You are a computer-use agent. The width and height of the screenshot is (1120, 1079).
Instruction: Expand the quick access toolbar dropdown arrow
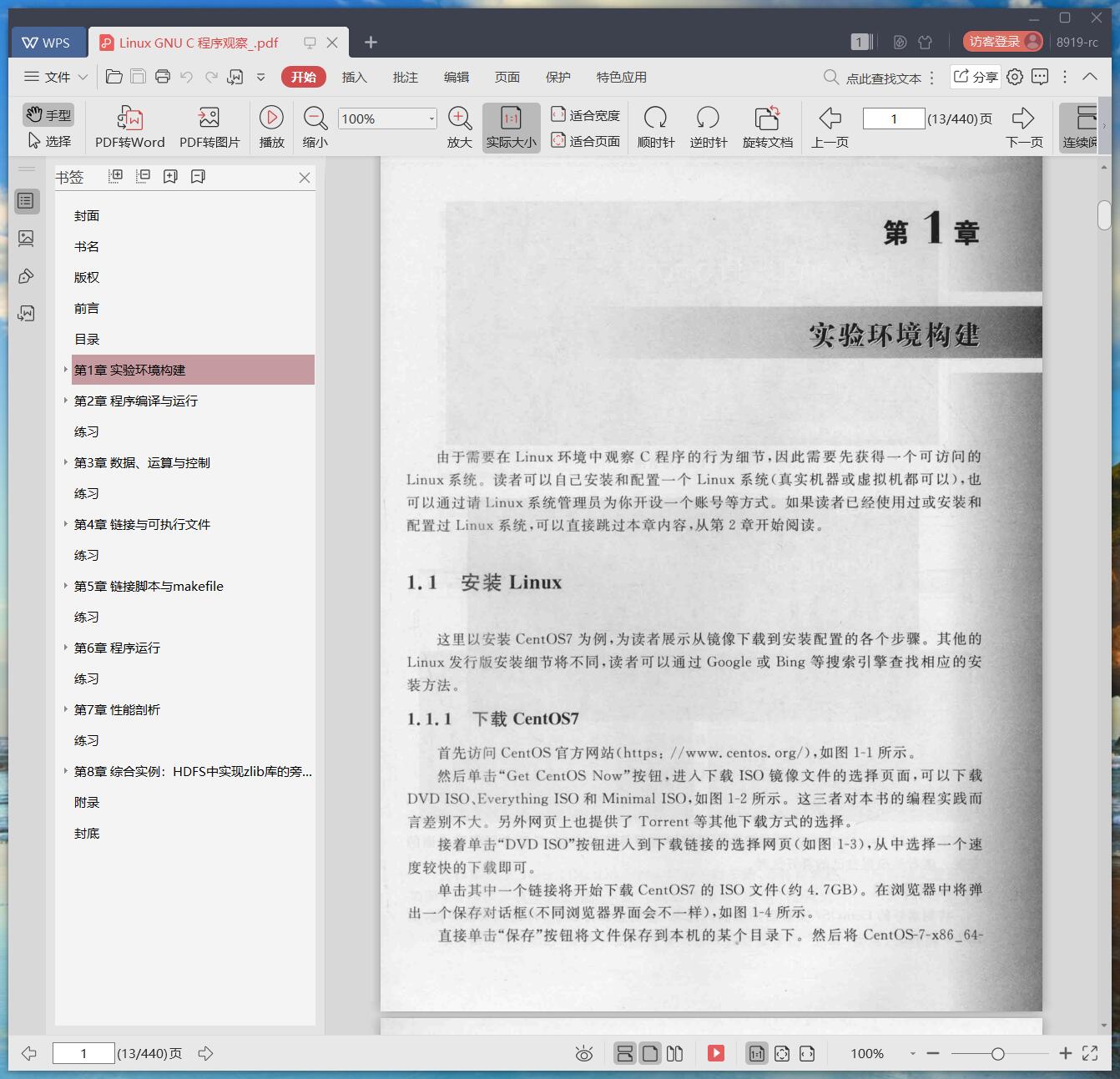[260, 77]
